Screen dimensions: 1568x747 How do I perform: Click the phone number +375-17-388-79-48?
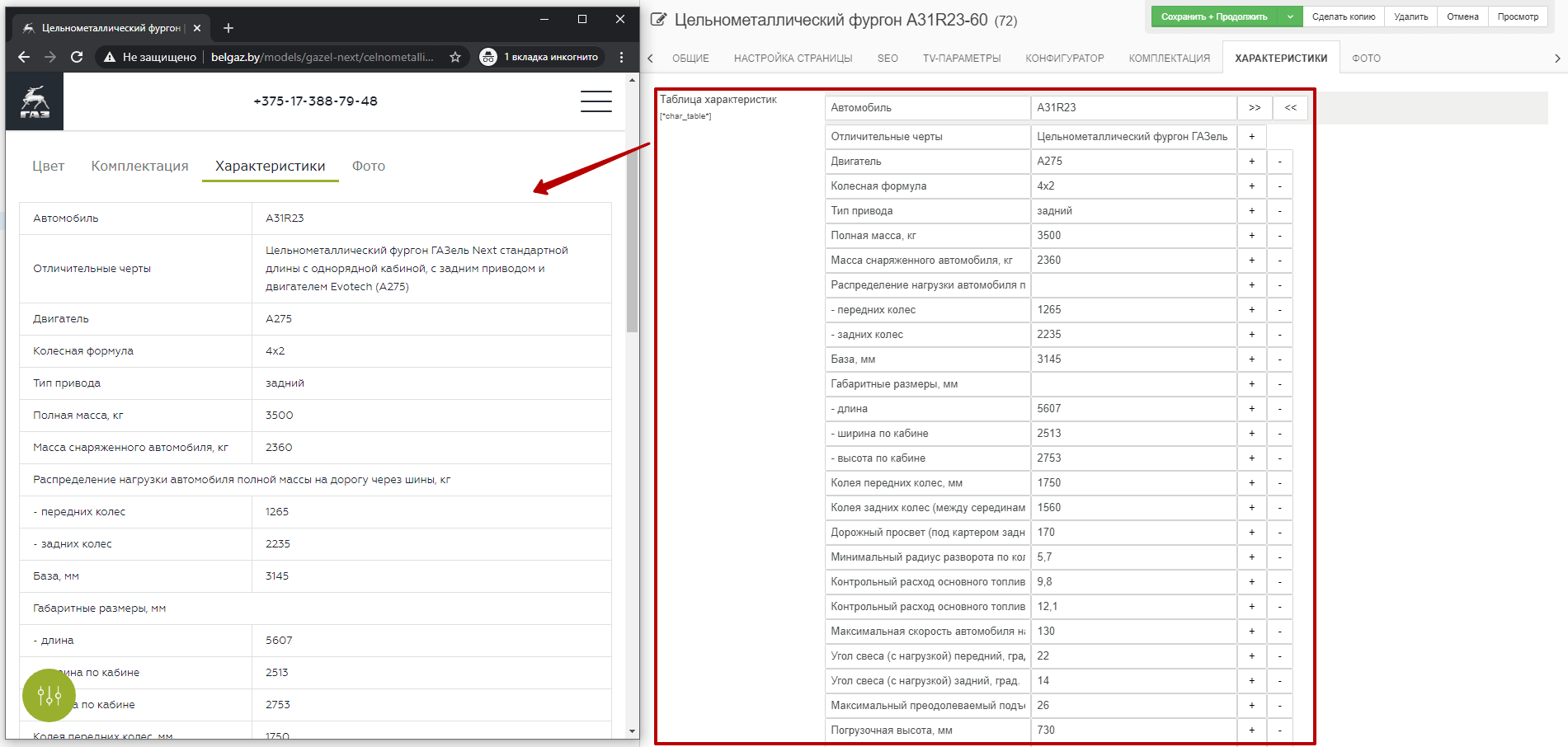(315, 101)
